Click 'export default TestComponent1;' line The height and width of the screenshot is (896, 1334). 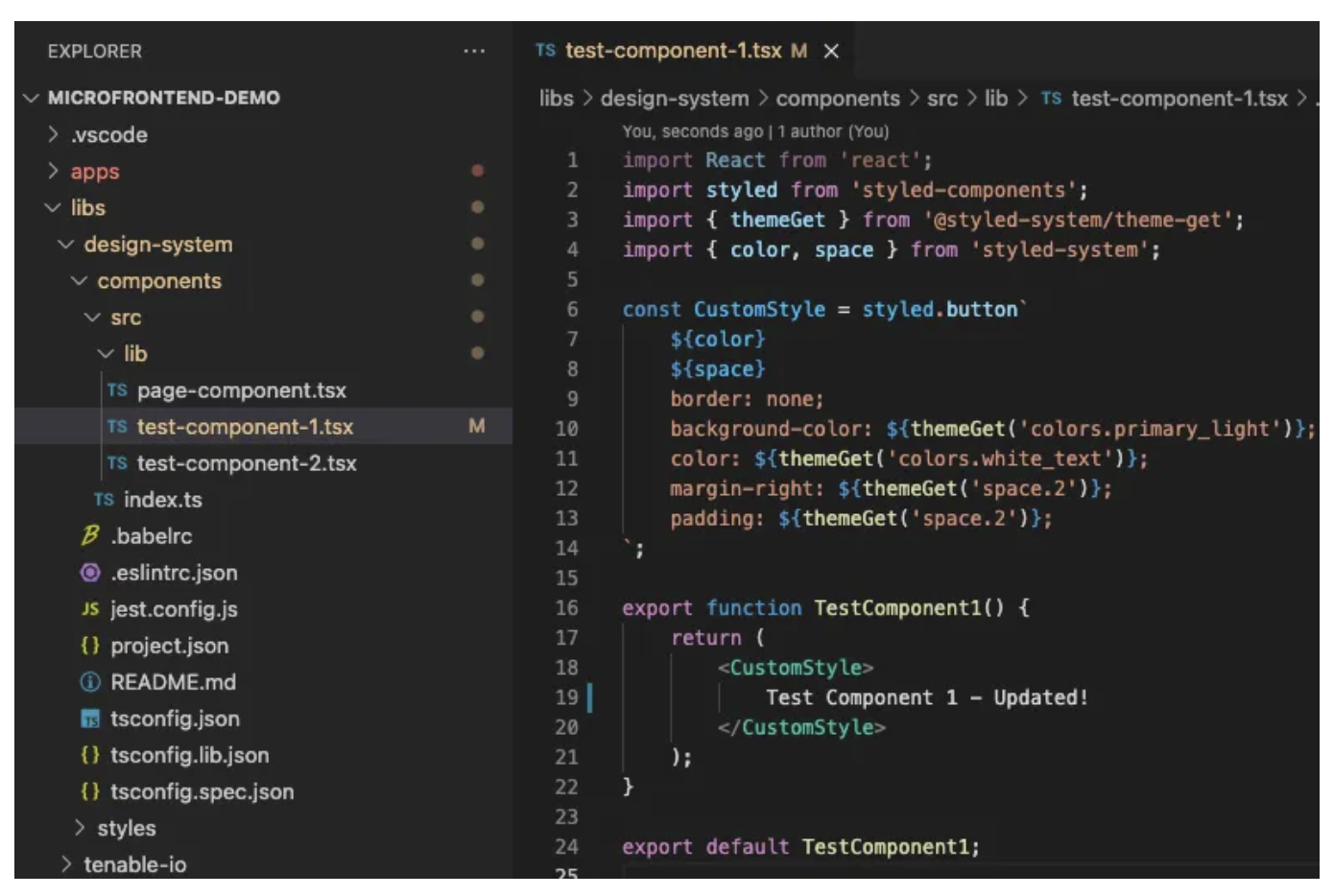pyautogui.click(x=800, y=847)
